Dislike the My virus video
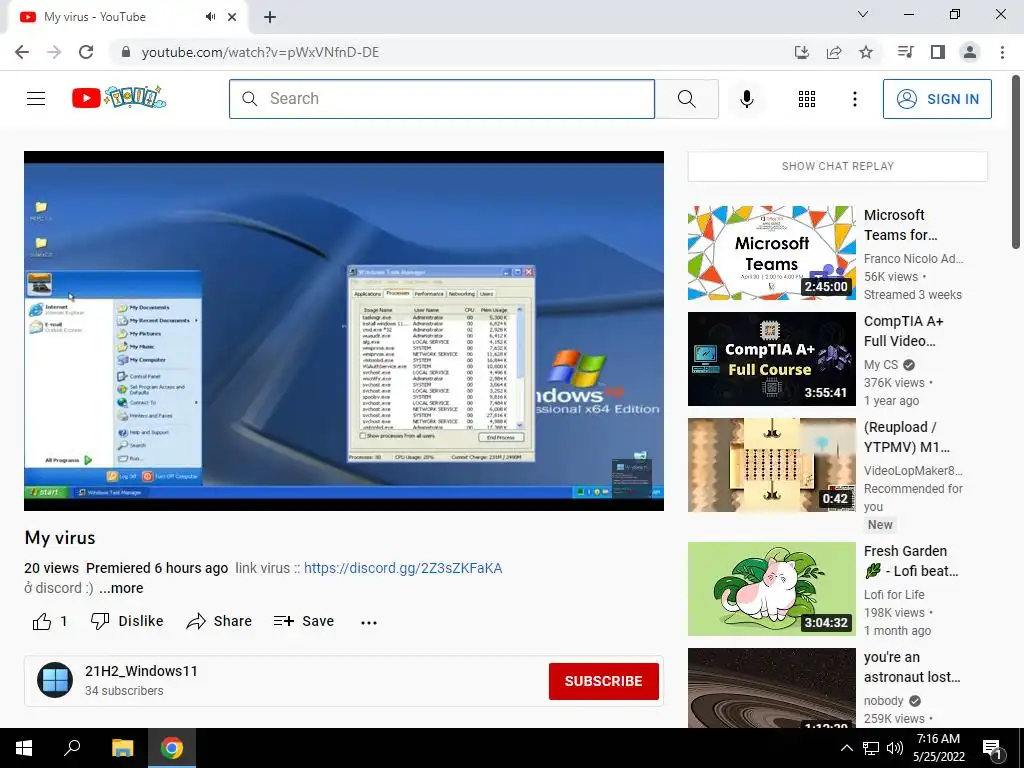1024x768 pixels. click(127, 621)
